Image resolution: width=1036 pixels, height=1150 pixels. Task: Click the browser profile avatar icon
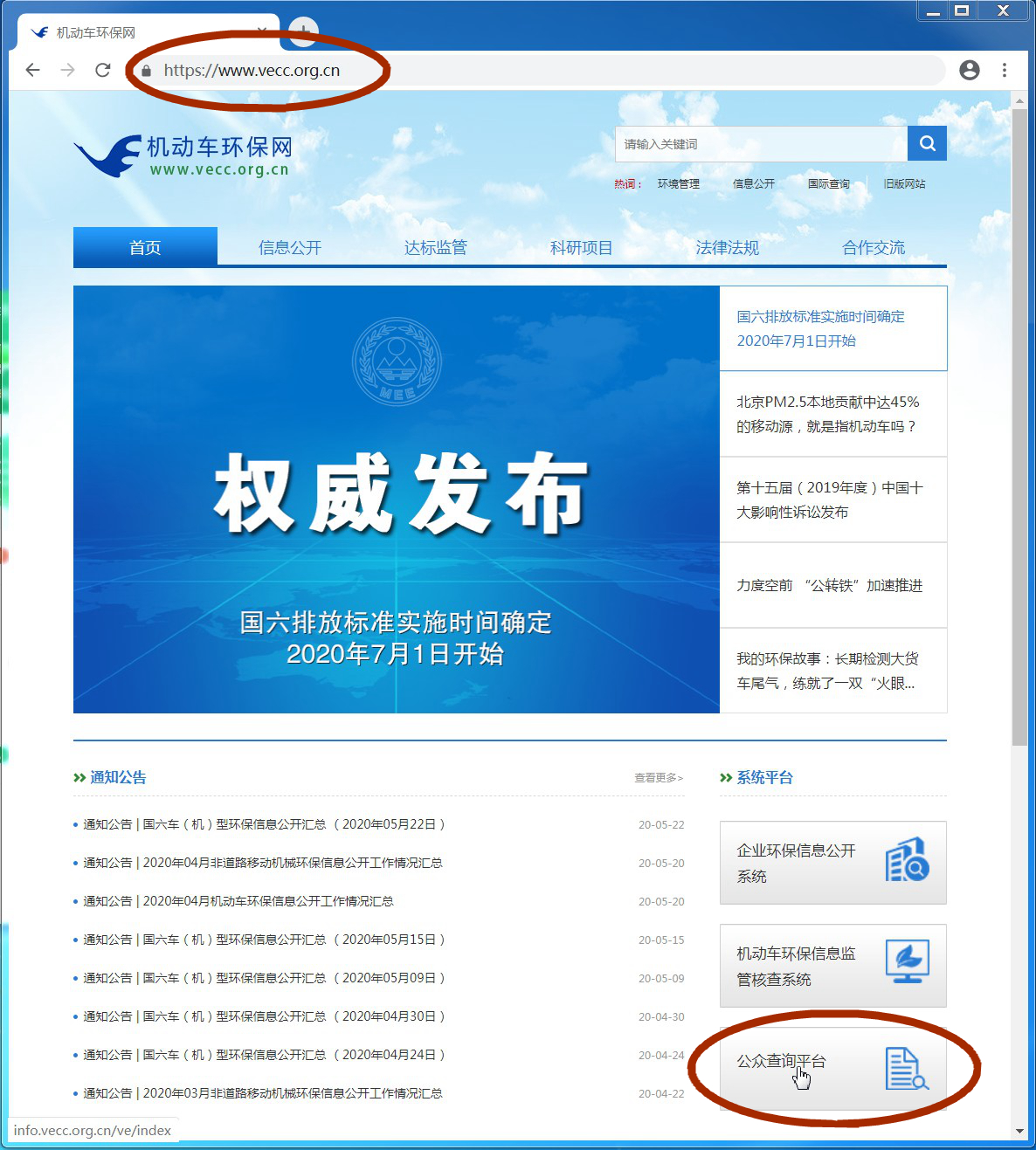click(969, 70)
